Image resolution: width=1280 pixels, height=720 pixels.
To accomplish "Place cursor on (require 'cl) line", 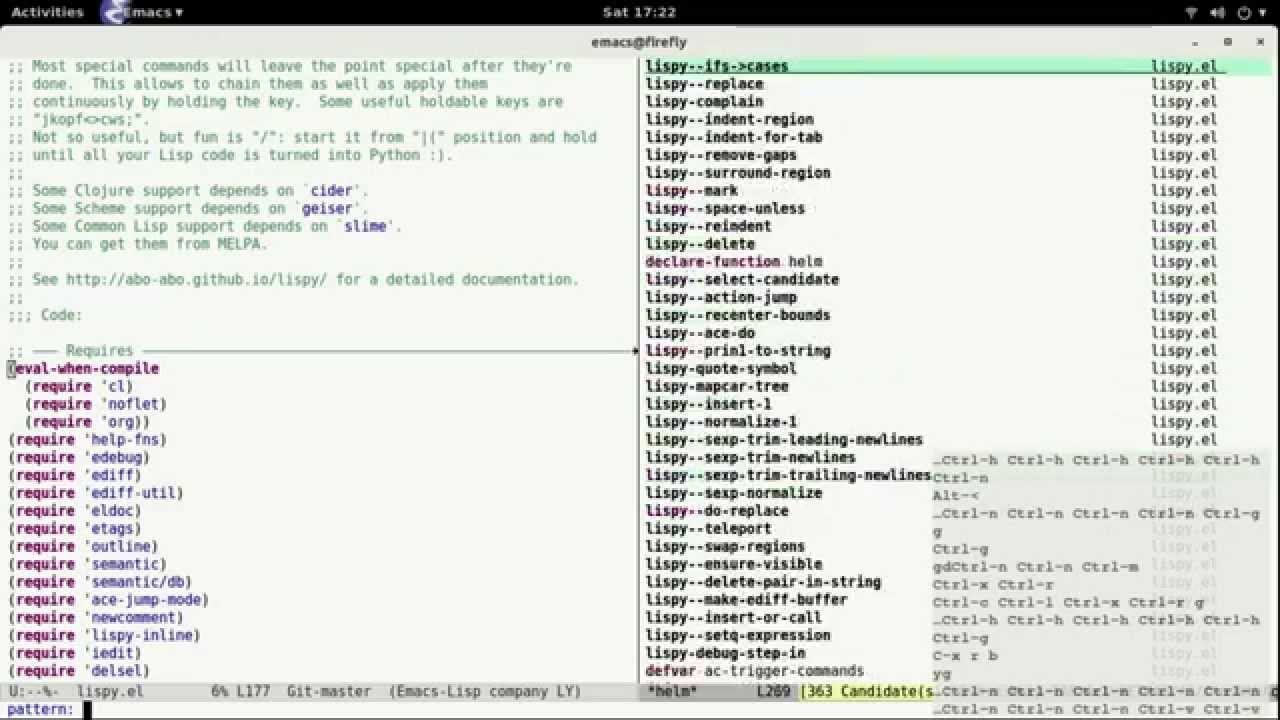I will 80,386.
